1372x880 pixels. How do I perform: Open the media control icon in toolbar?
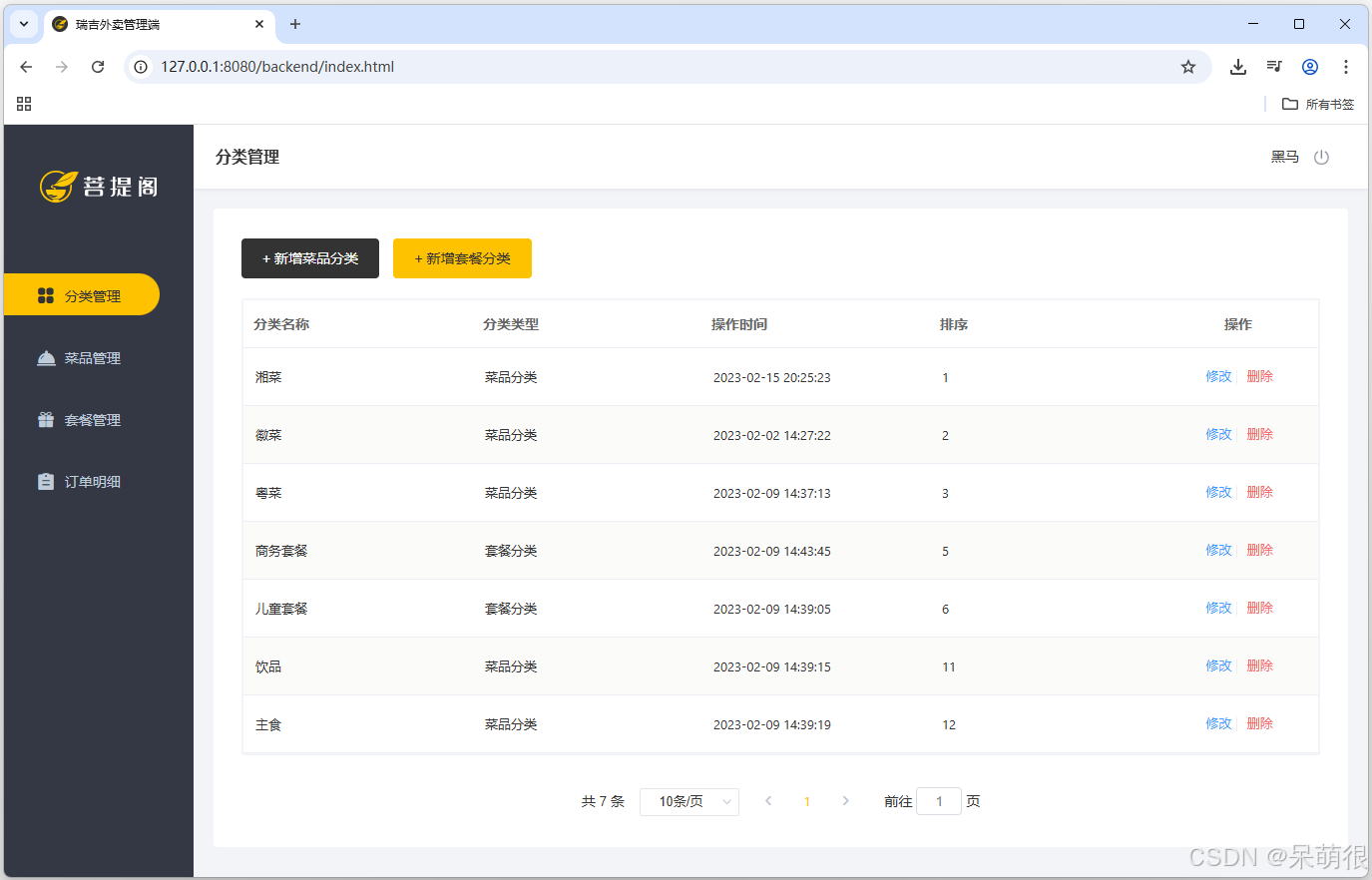pos(1274,67)
